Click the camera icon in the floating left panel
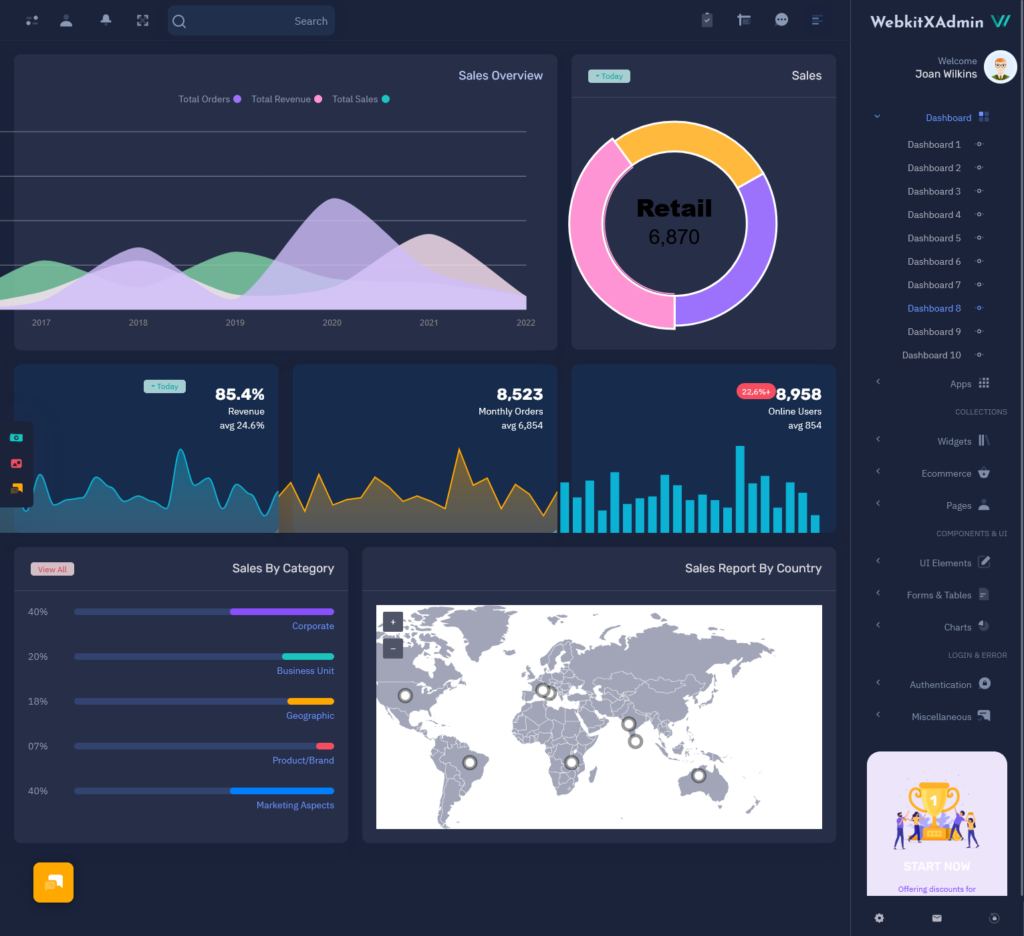 [15, 438]
